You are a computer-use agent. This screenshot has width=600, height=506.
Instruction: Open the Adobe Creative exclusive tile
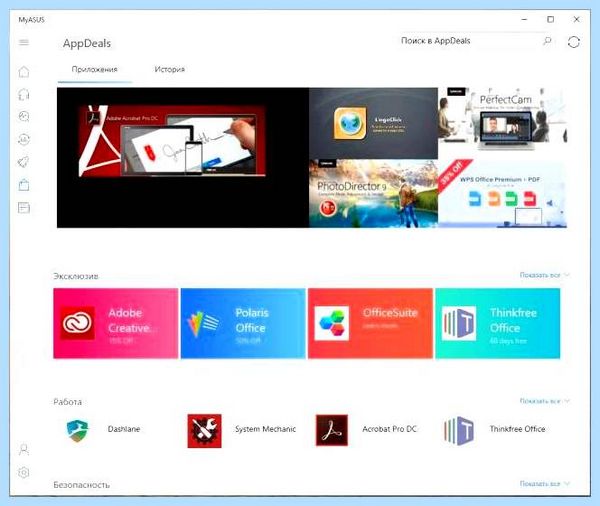(116, 323)
